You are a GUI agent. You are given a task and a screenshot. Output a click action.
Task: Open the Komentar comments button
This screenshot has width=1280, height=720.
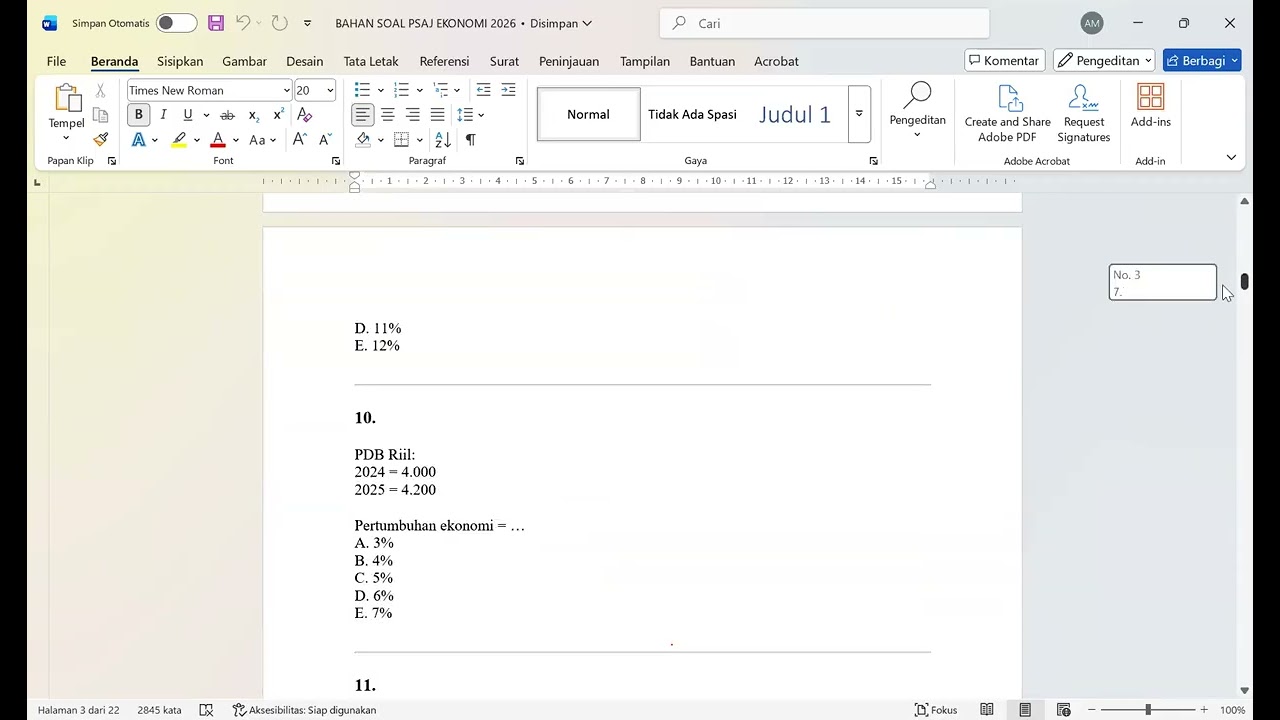(x=1005, y=61)
